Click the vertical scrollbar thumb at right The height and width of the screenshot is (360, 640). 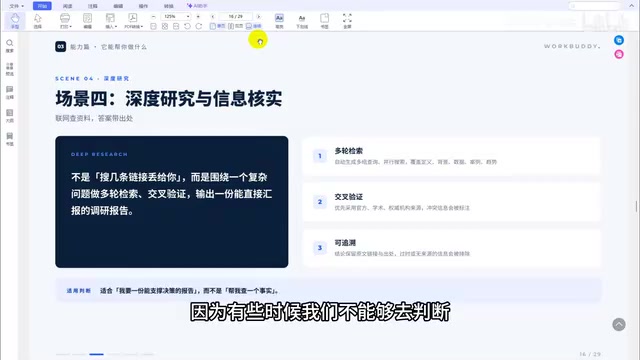point(636,207)
